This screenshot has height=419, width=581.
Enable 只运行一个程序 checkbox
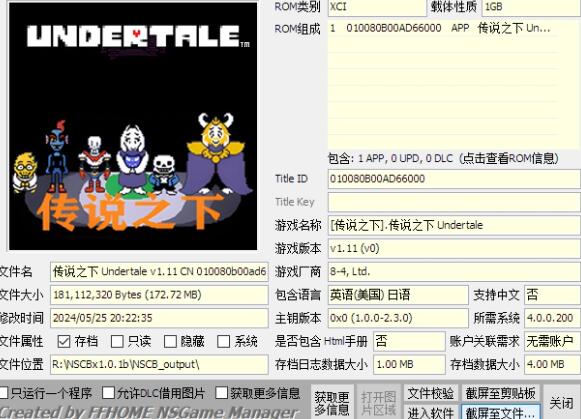tap(3, 393)
